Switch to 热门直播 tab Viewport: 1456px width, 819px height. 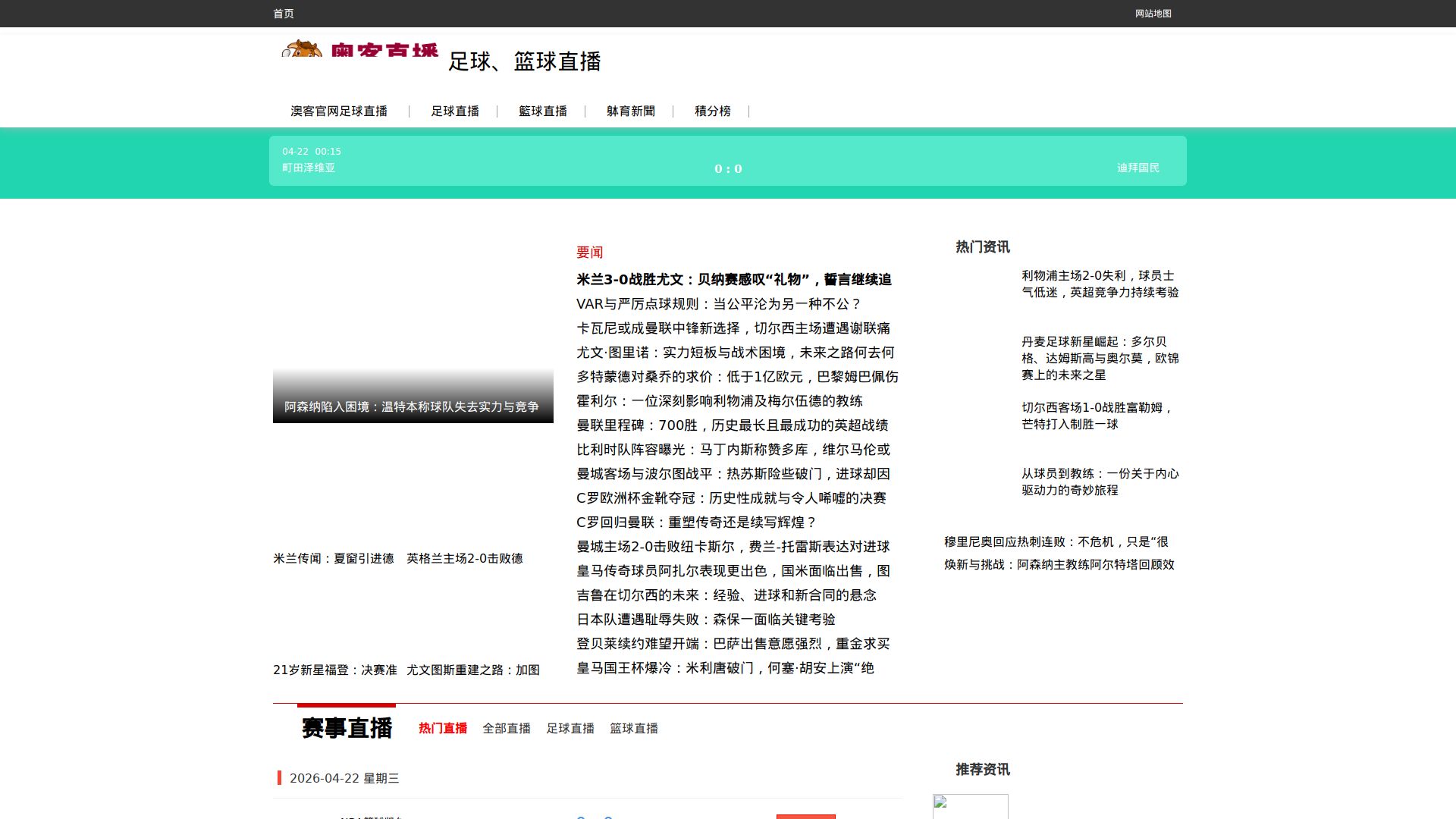pos(443,729)
